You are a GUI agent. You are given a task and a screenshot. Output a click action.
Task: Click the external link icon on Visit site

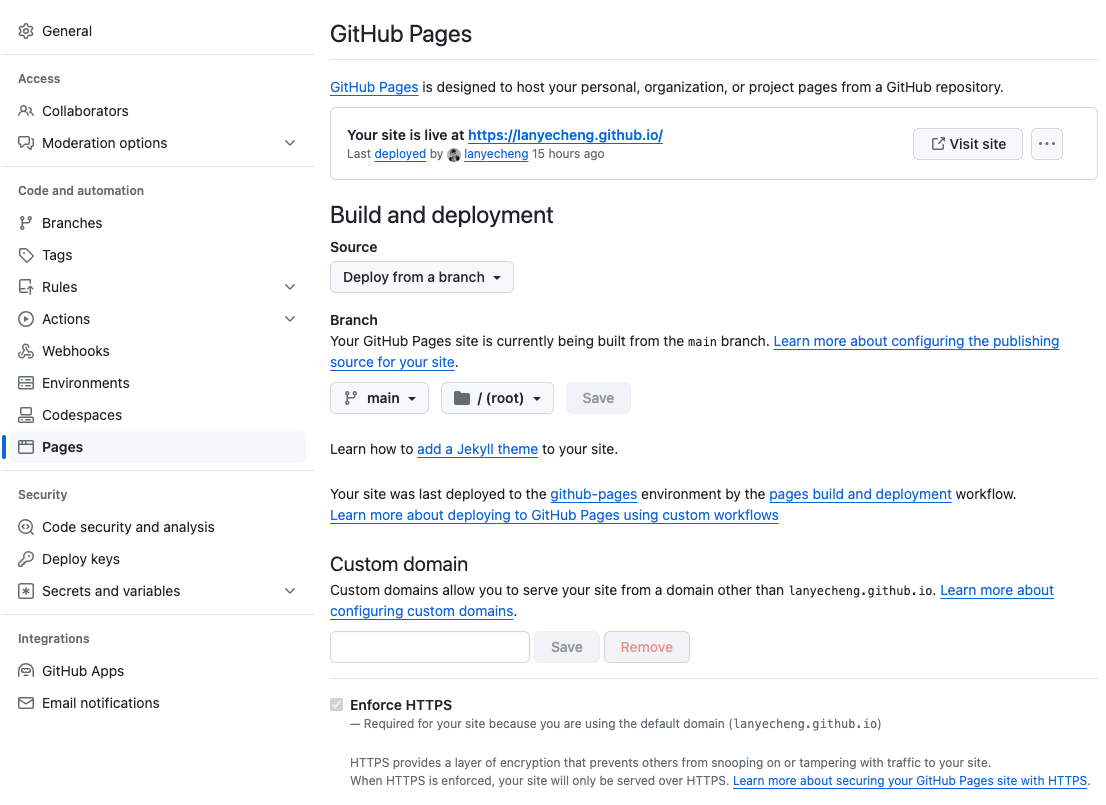click(x=938, y=144)
